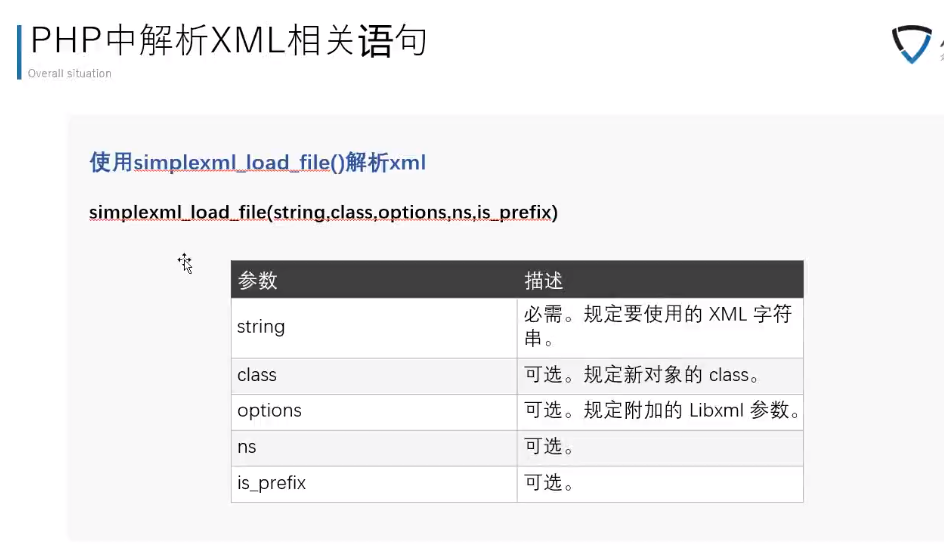Click the blue heading 使用simplexml_load_file()解析xml

(258, 162)
